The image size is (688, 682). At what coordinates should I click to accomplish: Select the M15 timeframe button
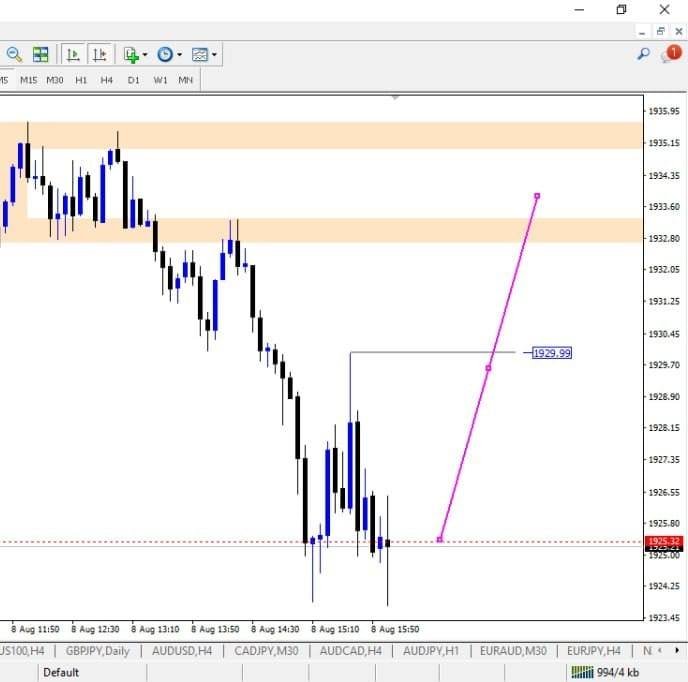coord(28,80)
